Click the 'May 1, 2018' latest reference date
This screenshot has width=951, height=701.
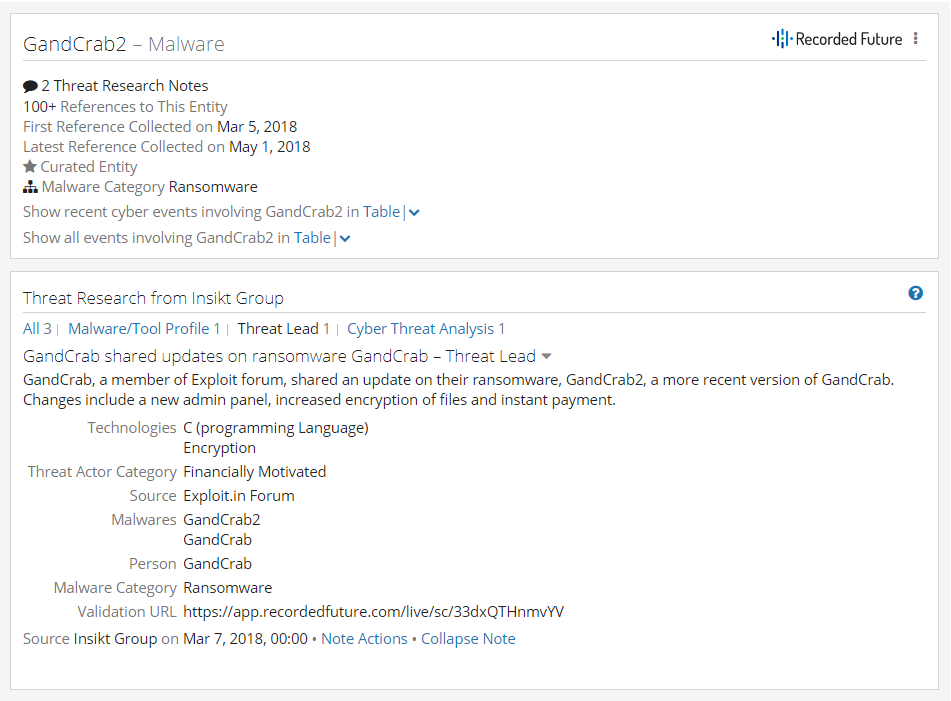pos(269,147)
